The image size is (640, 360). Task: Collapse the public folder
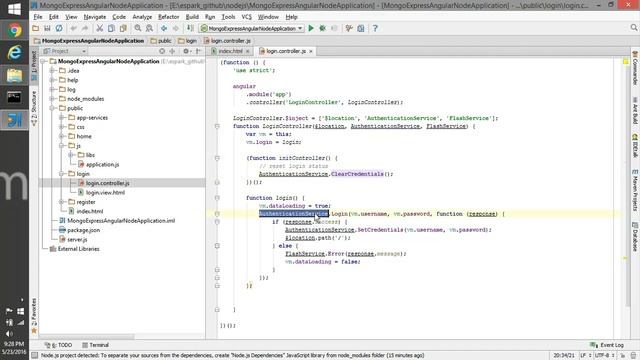click(52, 108)
